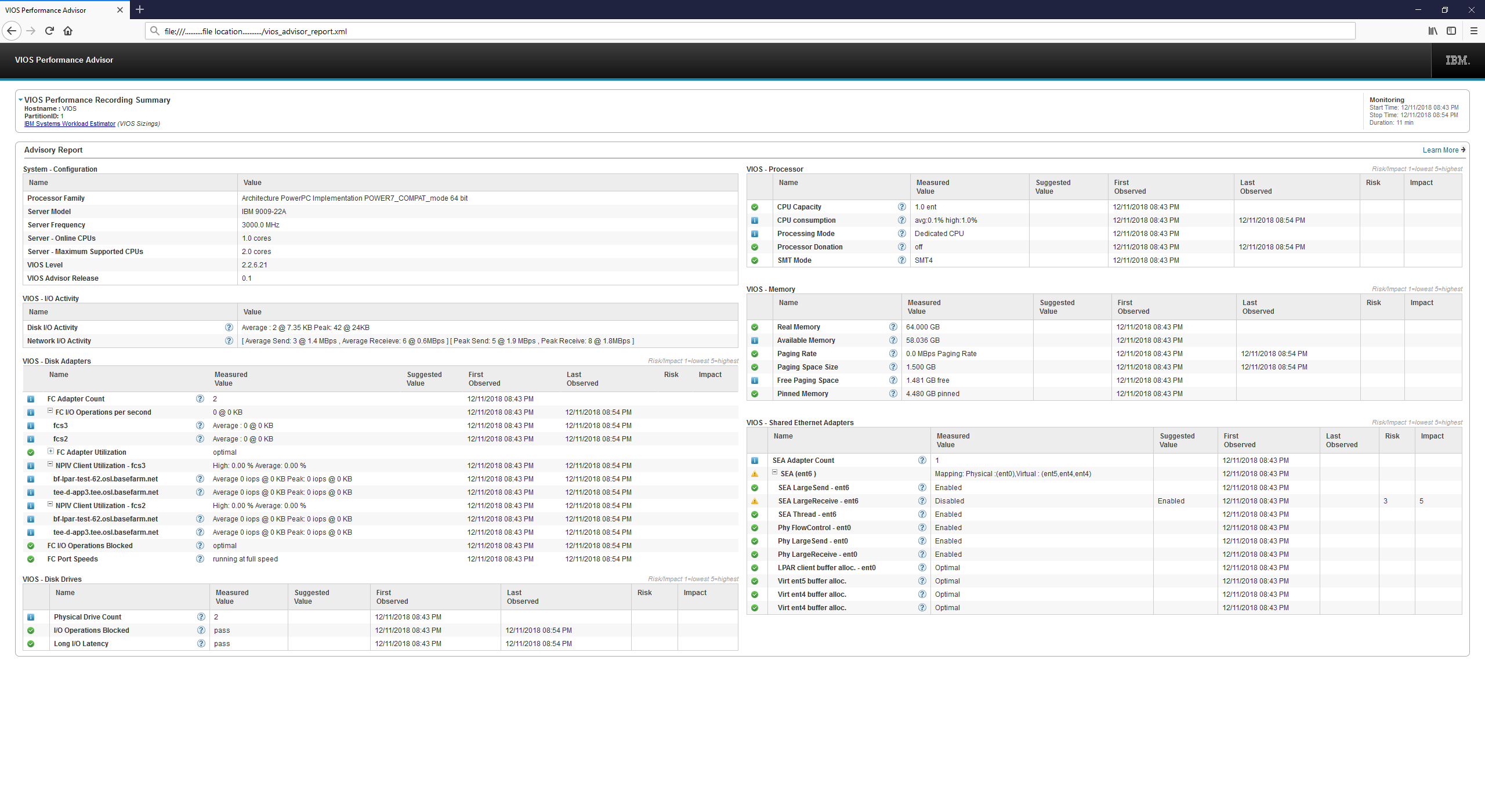Expand the FC Adapter Utilization row
1485x812 pixels.
tap(50, 451)
